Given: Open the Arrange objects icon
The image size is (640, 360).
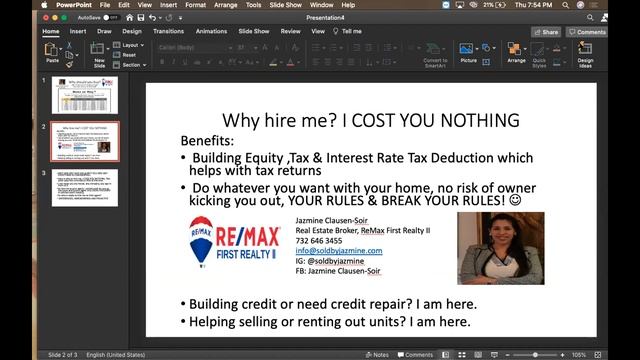Looking at the screenshot, I should 514,49.
